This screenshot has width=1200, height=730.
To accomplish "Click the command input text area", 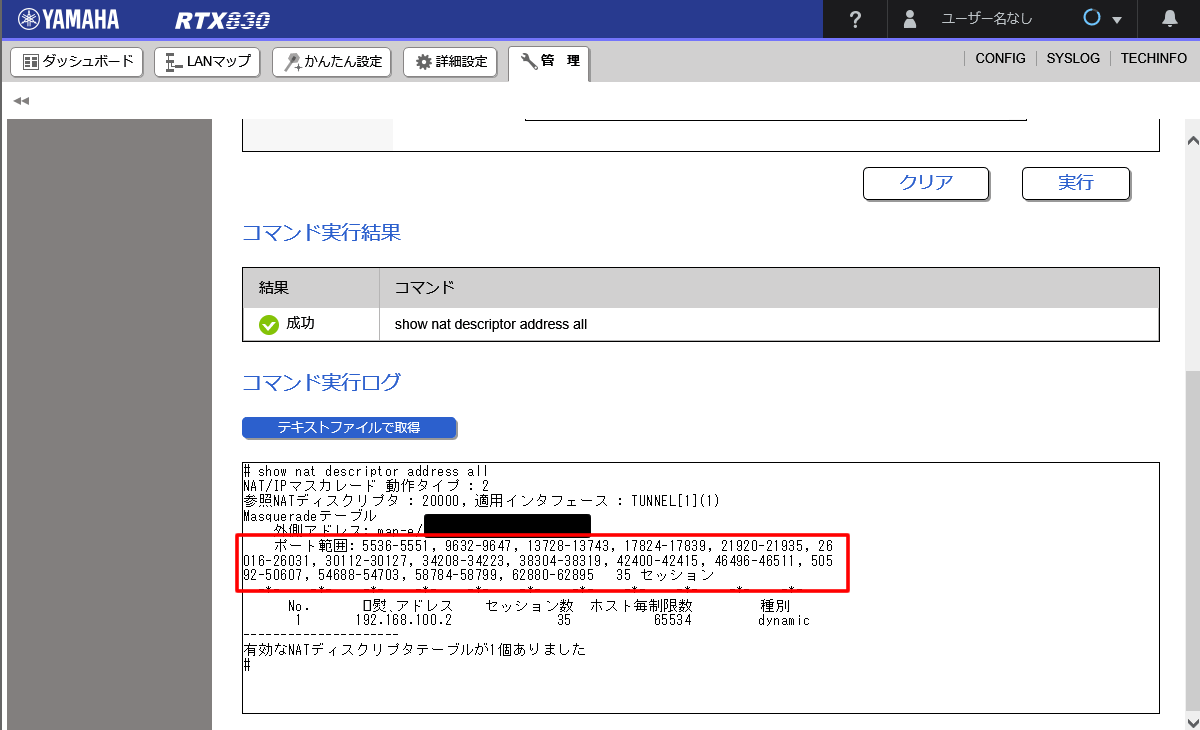I will [776, 118].
